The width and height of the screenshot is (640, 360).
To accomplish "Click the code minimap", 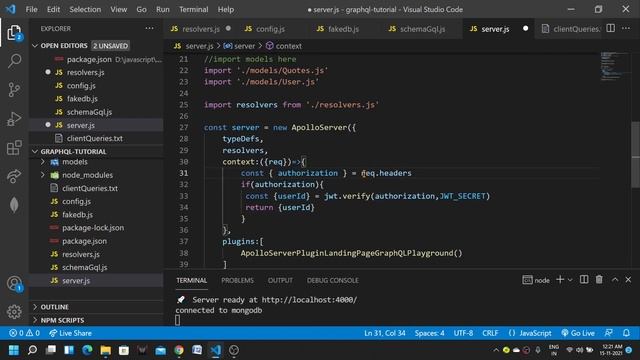I will coord(616,67).
